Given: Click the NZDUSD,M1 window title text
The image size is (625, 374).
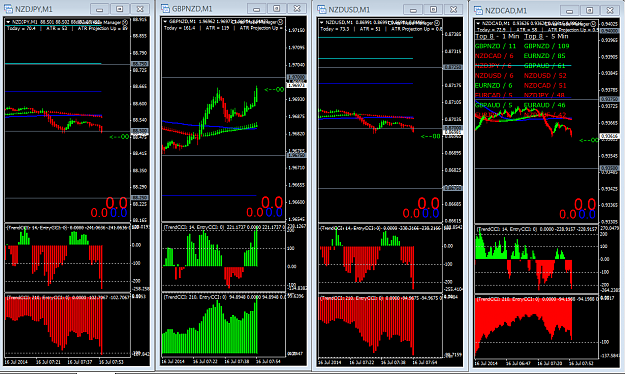Looking at the screenshot, I should pos(349,10).
